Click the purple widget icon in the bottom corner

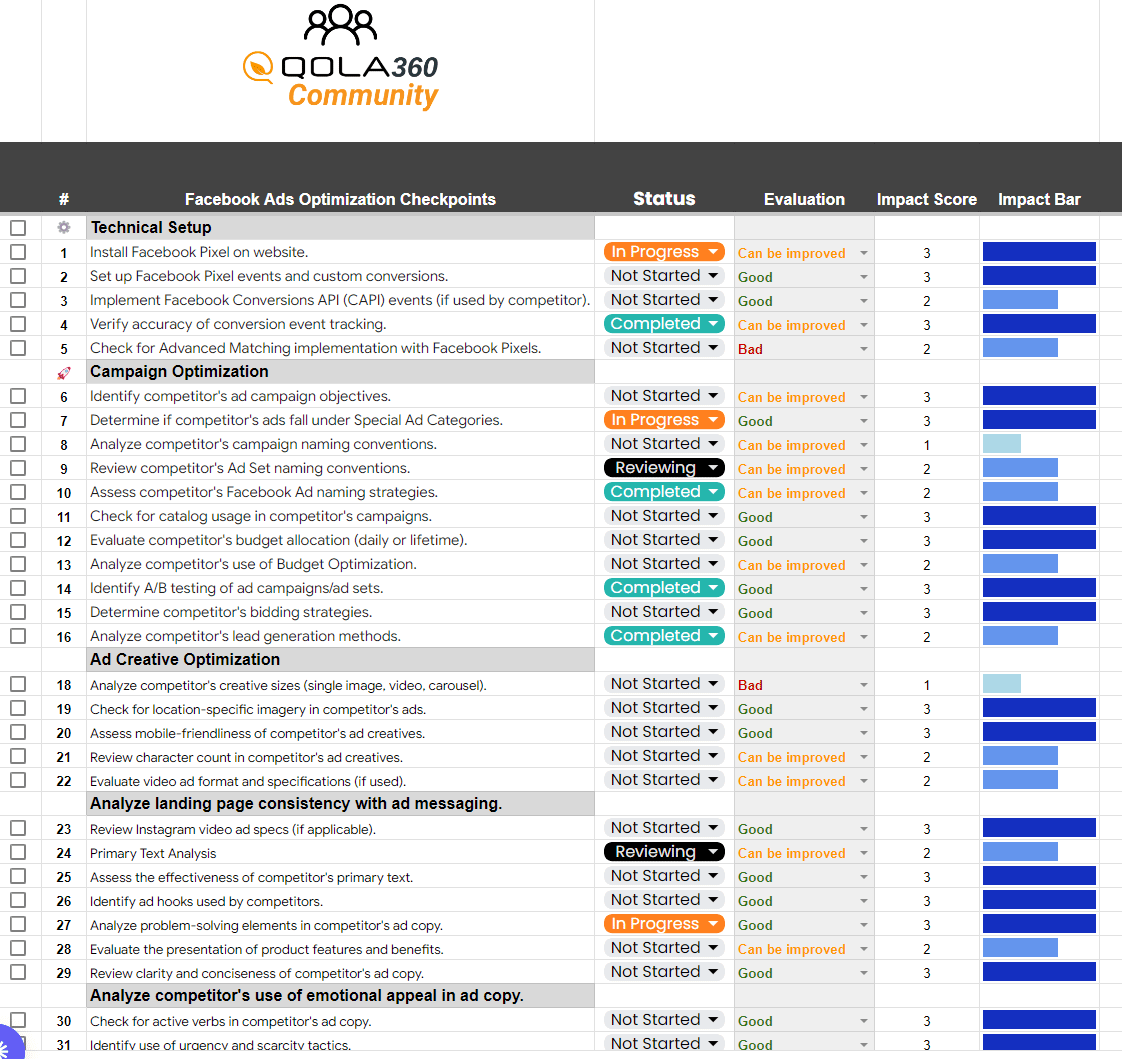[10, 1043]
